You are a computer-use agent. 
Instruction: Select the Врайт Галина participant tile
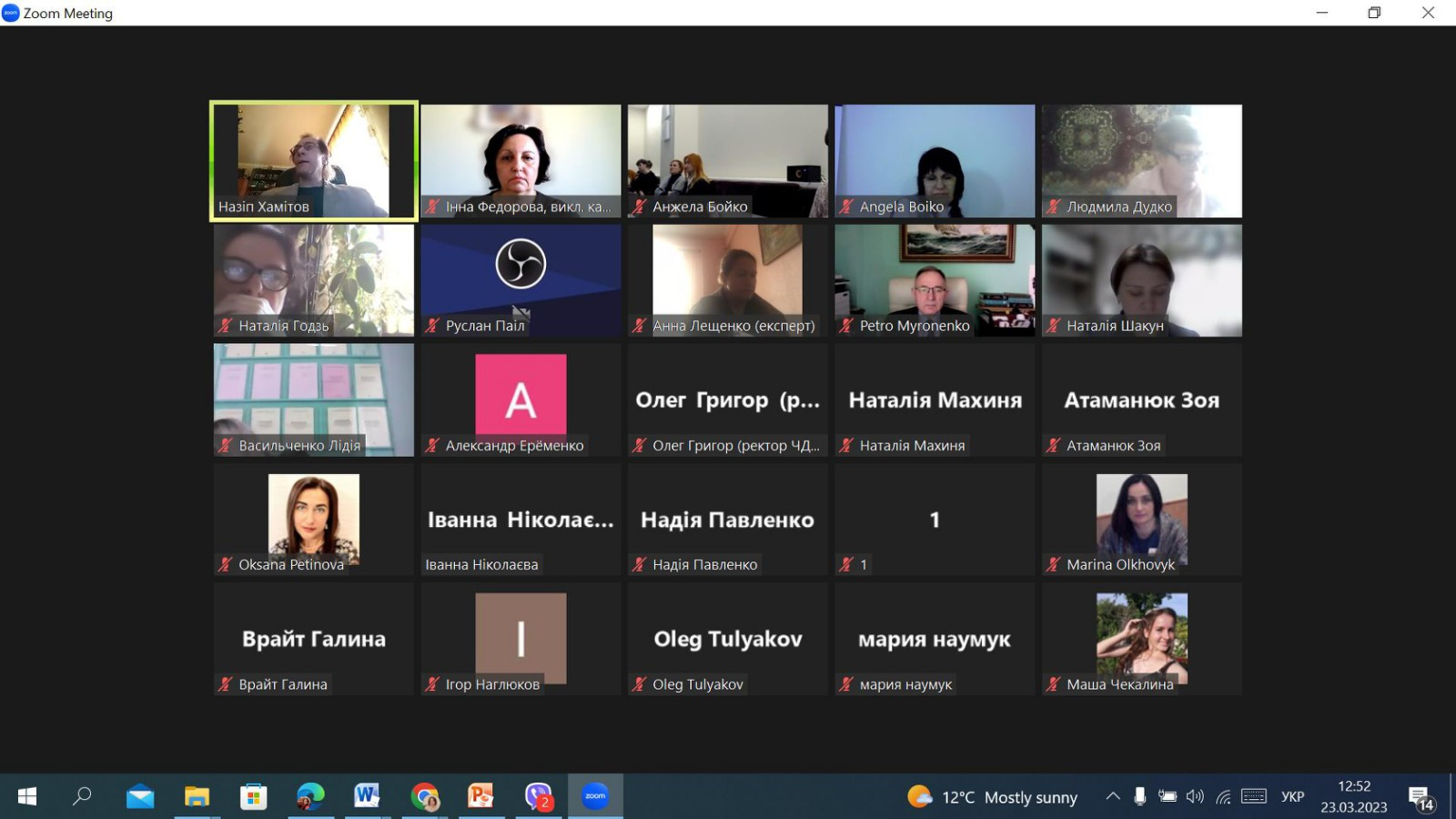[x=314, y=639]
